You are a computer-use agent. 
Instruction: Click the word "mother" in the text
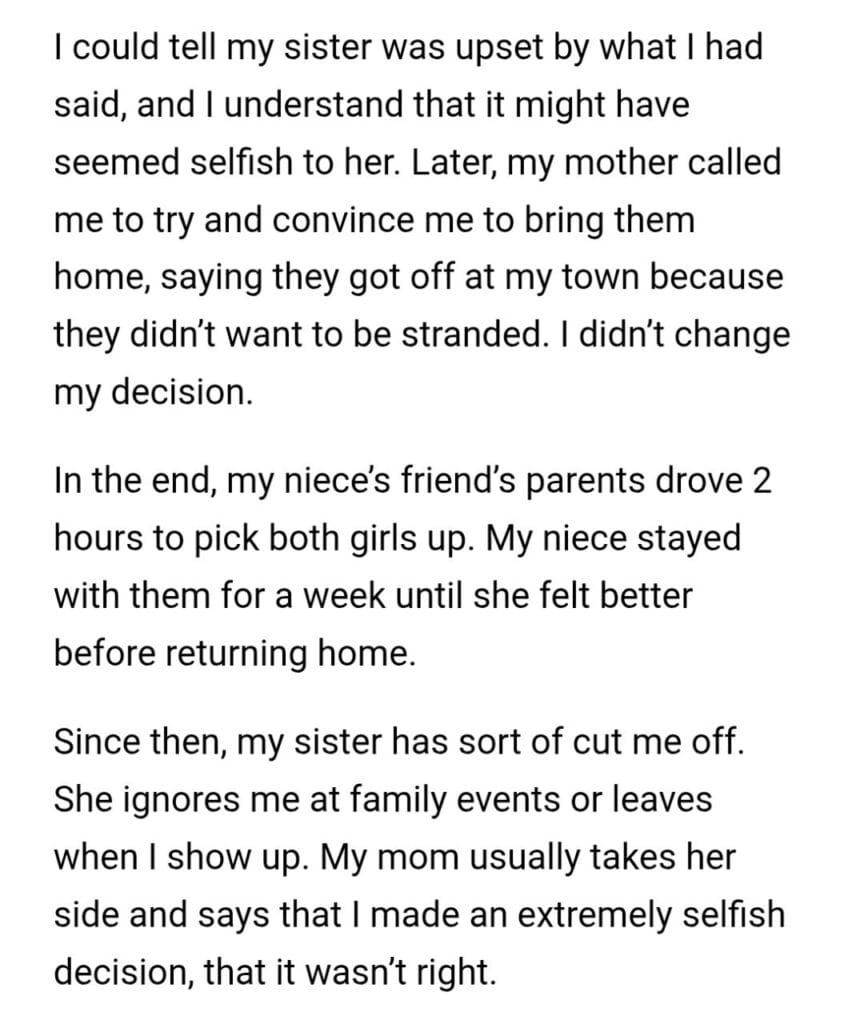[593, 162]
